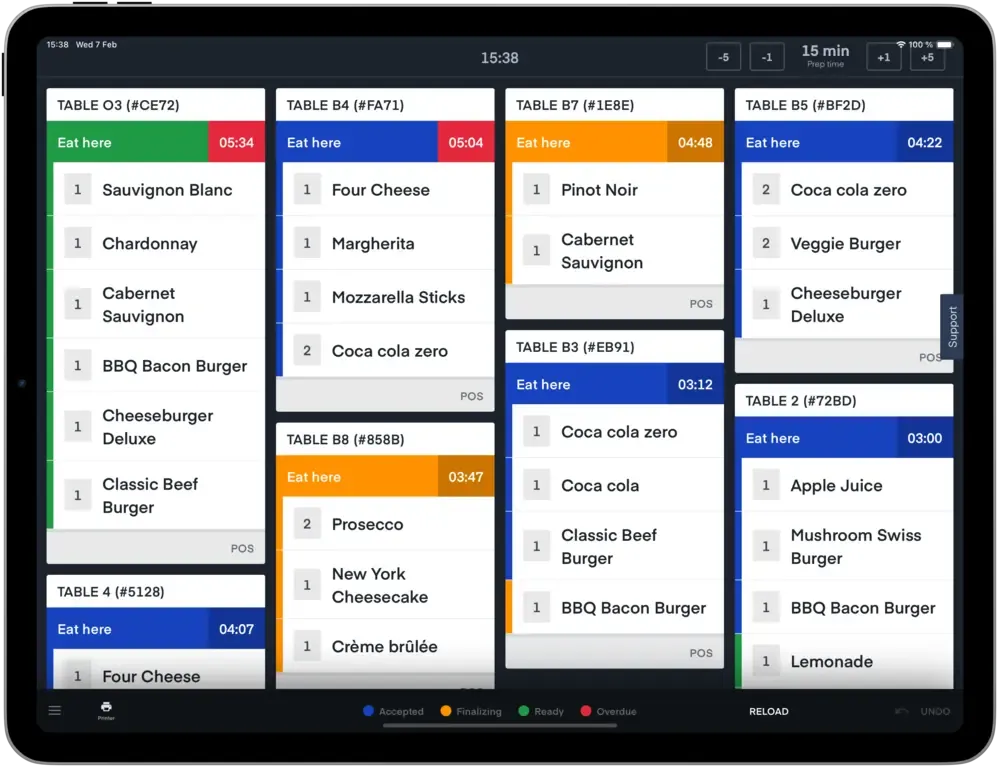Viewport: 1000px width, 769px height.
Task: Click the Printer icon in the bottom bar
Action: click(106, 709)
